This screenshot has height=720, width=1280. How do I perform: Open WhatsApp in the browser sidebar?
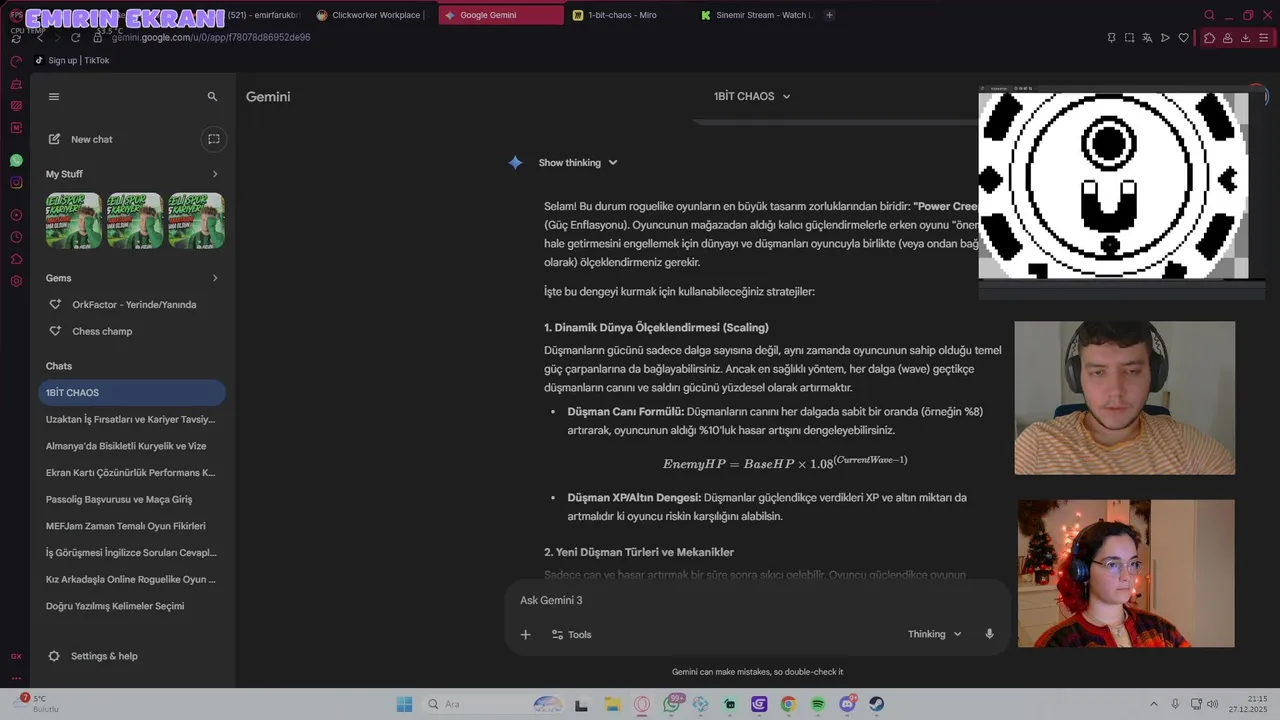16,160
